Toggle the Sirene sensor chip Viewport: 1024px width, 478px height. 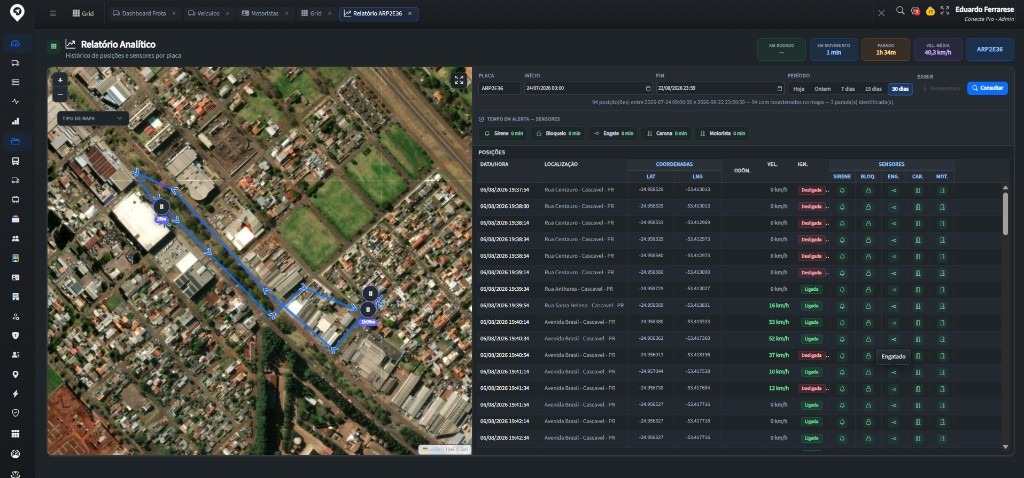point(504,133)
